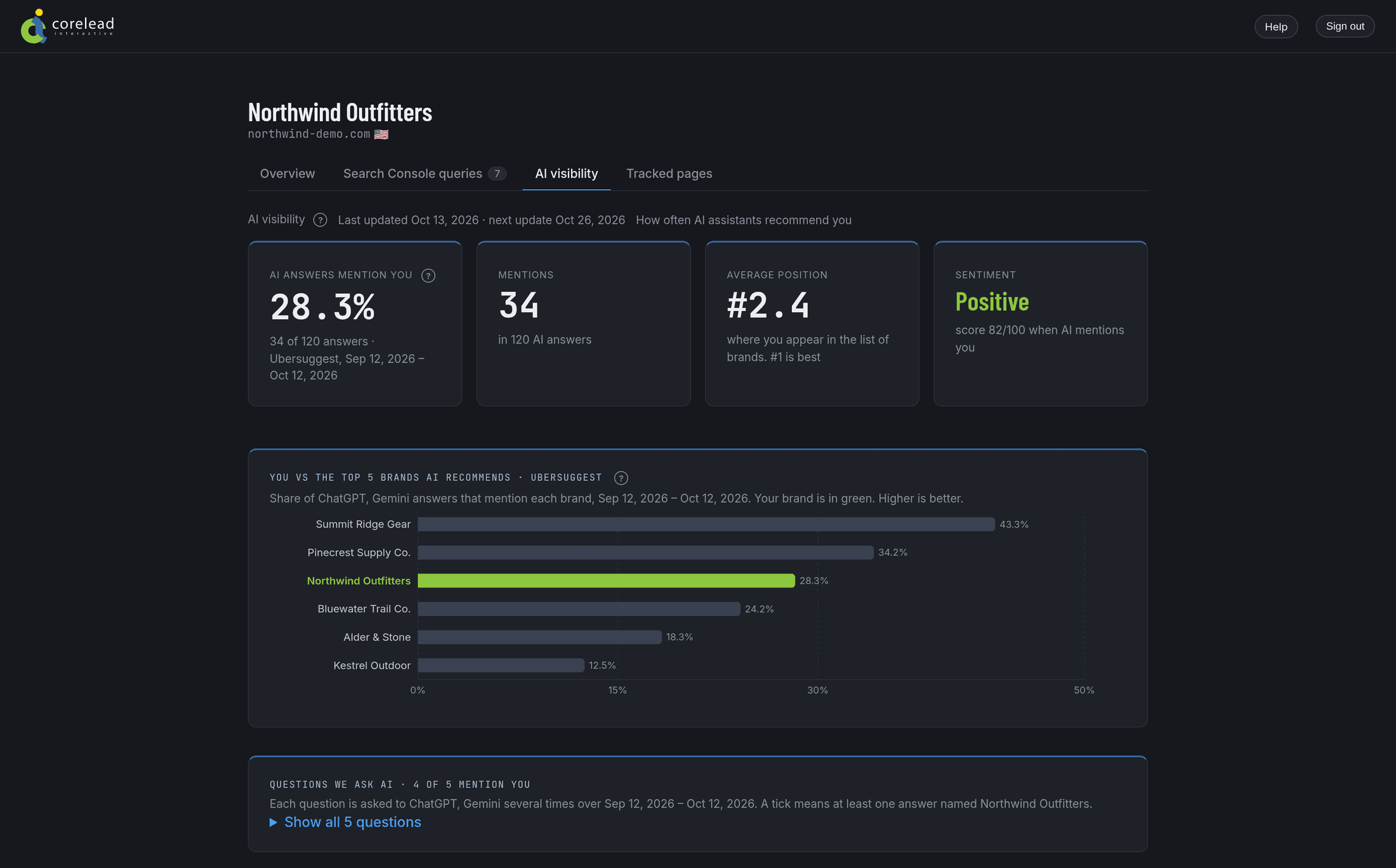Click the #2.4 average position value
1396x868 pixels.
click(768, 305)
